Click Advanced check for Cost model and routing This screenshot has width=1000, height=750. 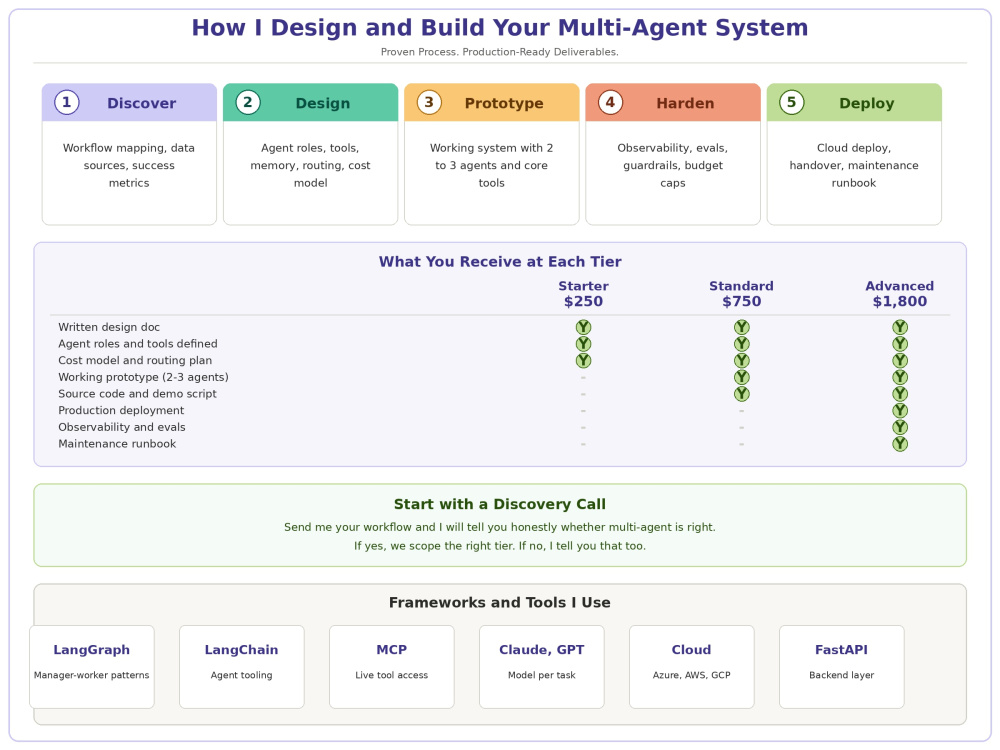[900, 360]
